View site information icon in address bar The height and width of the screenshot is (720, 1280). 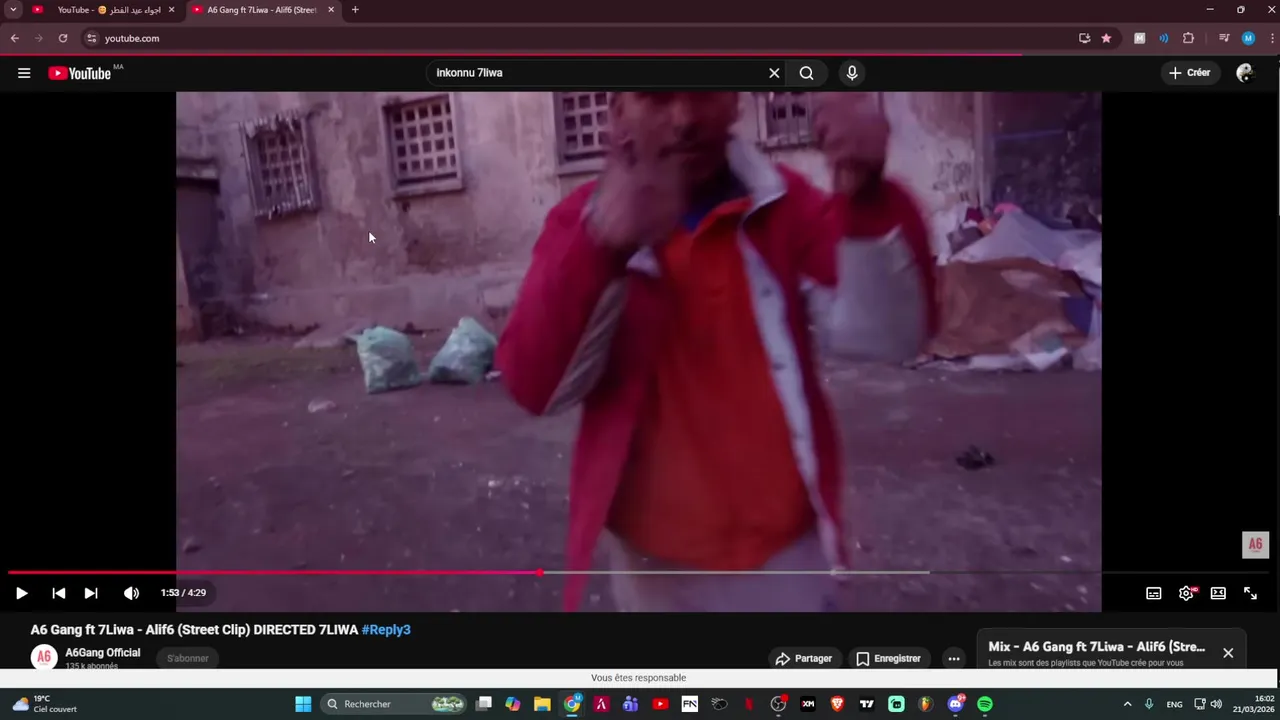click(91, 38)
